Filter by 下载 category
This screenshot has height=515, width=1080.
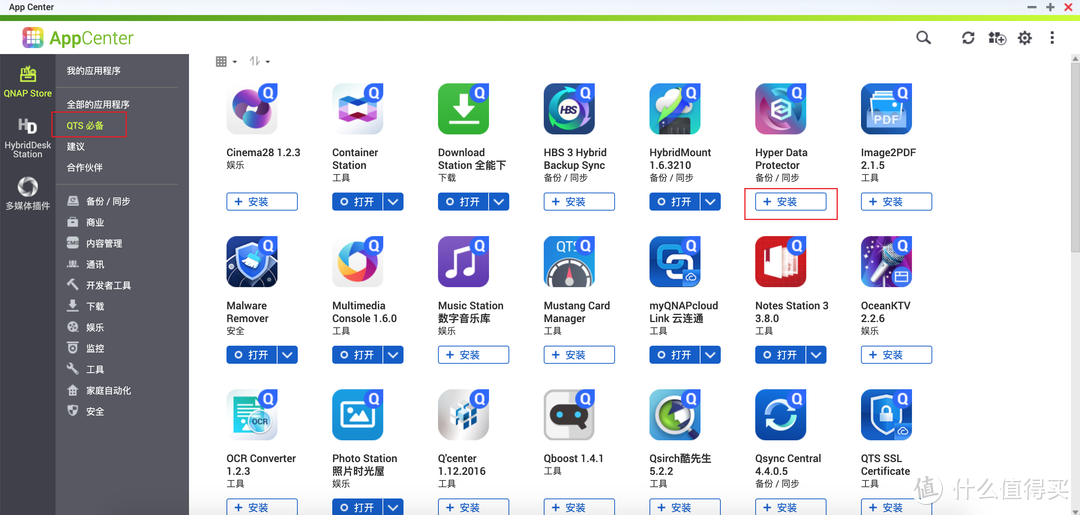(x=86, y=306)
